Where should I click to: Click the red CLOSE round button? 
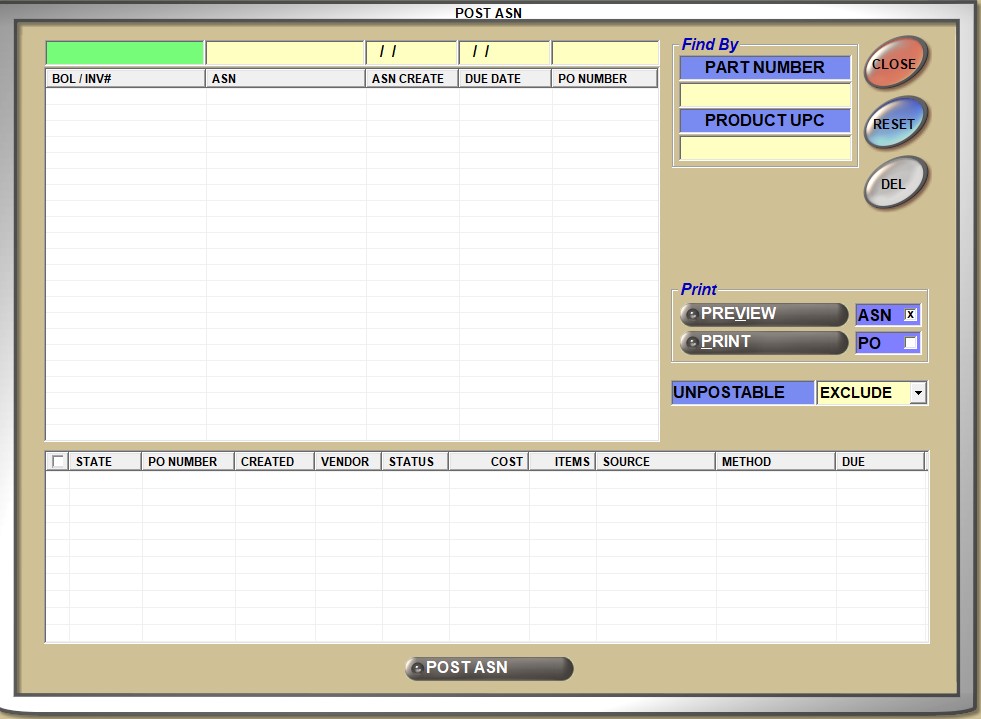point(894,63)
